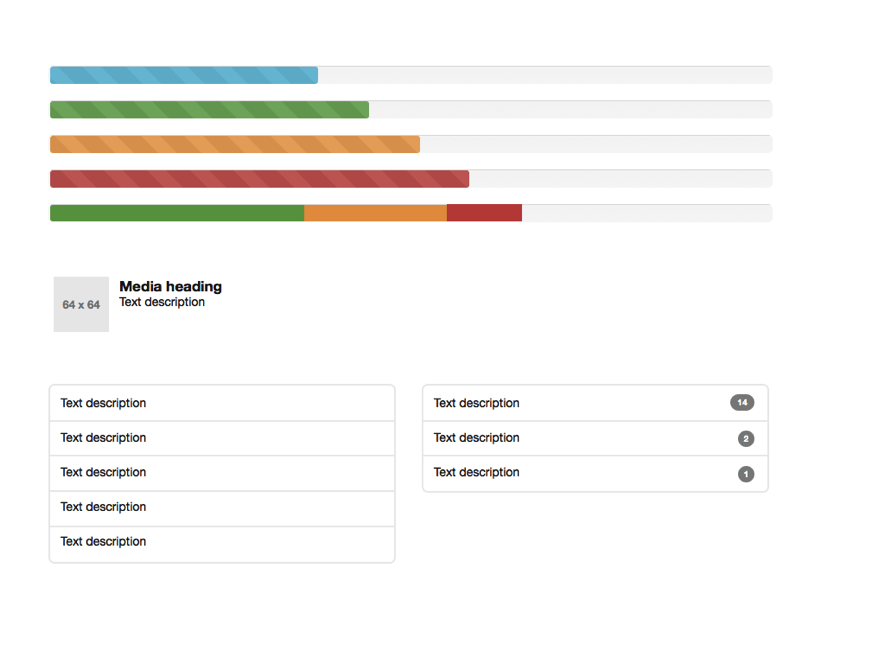This screenshot has width=885, height=664.
Task: Click the orange segment of stacked bar
Action: pyautogui.click(x=375, y=213)
